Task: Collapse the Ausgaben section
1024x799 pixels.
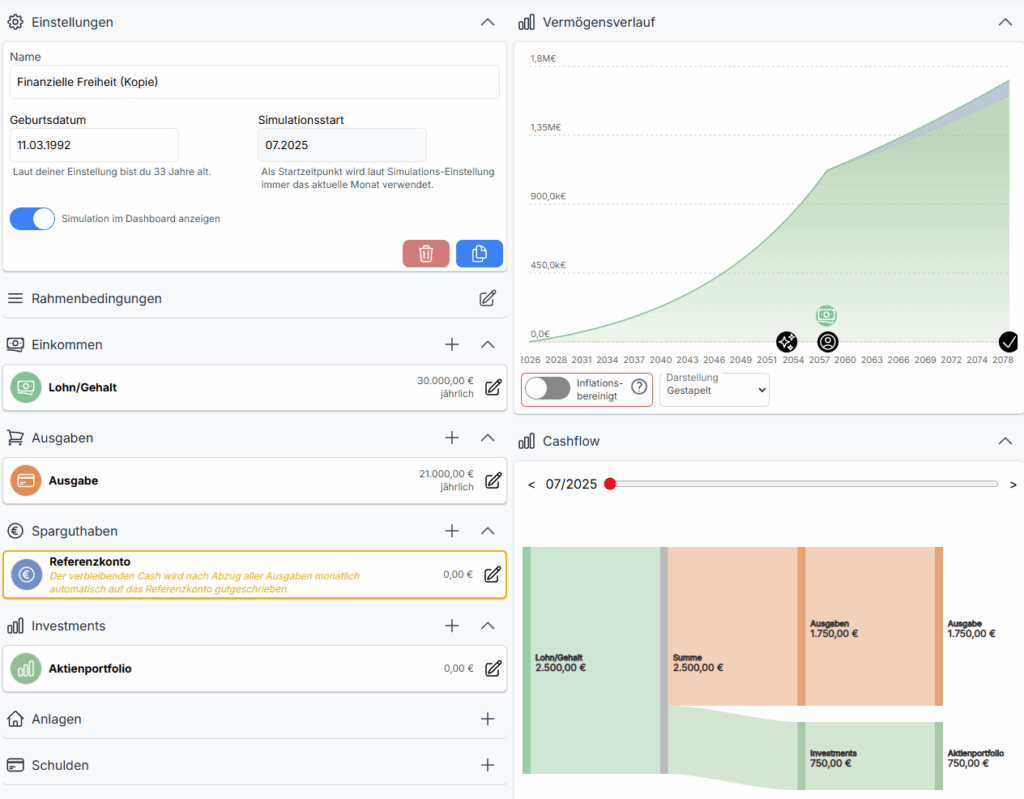Action: coord(488,438)
